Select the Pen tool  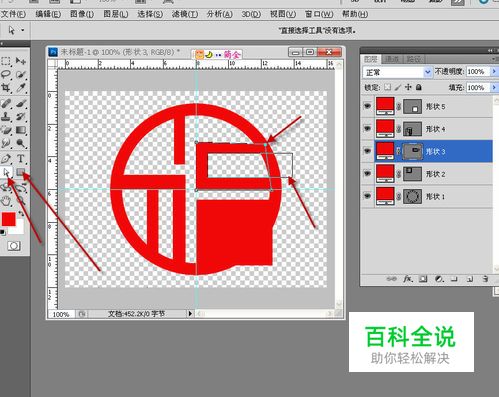tap(6, 158)
